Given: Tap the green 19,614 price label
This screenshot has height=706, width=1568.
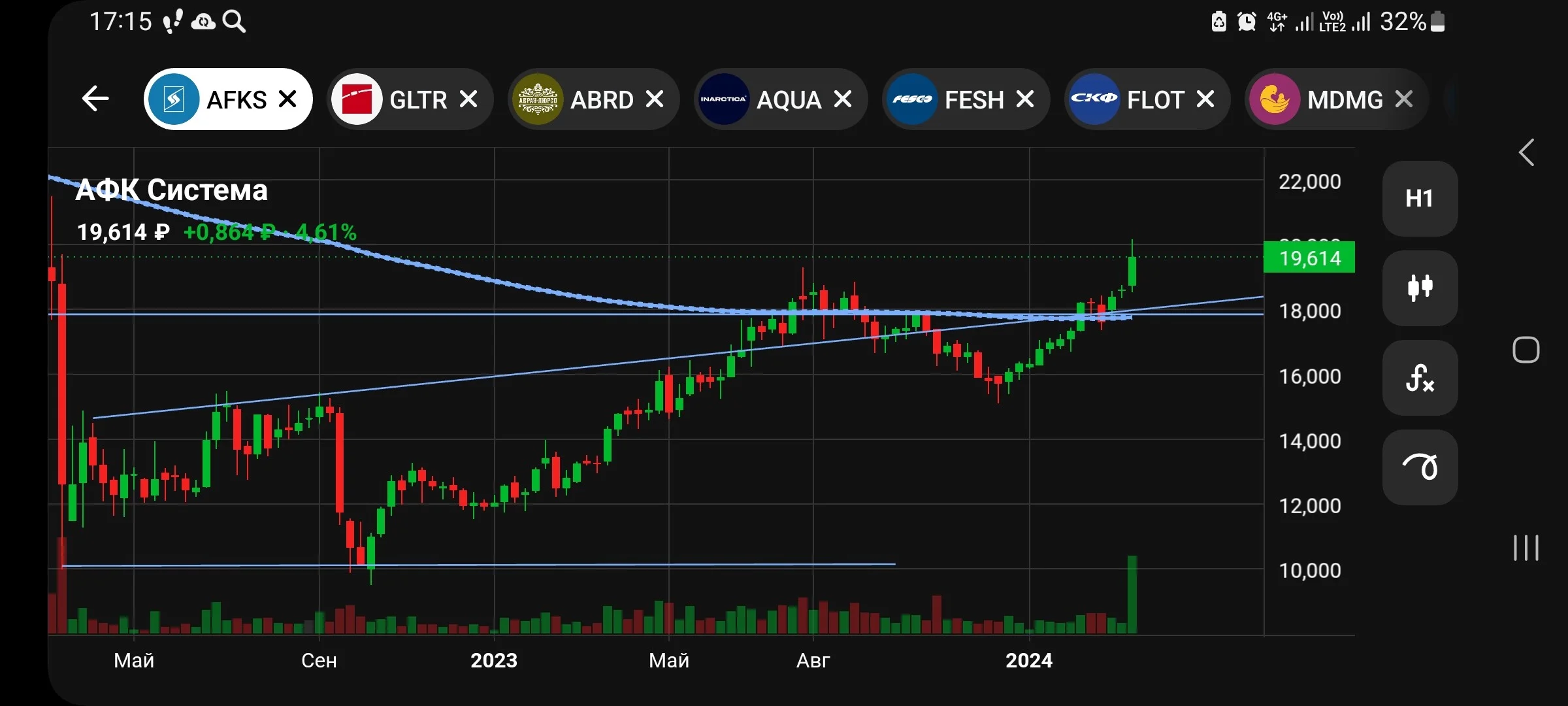Looking at the screenshot, I should click(1309, 258).
